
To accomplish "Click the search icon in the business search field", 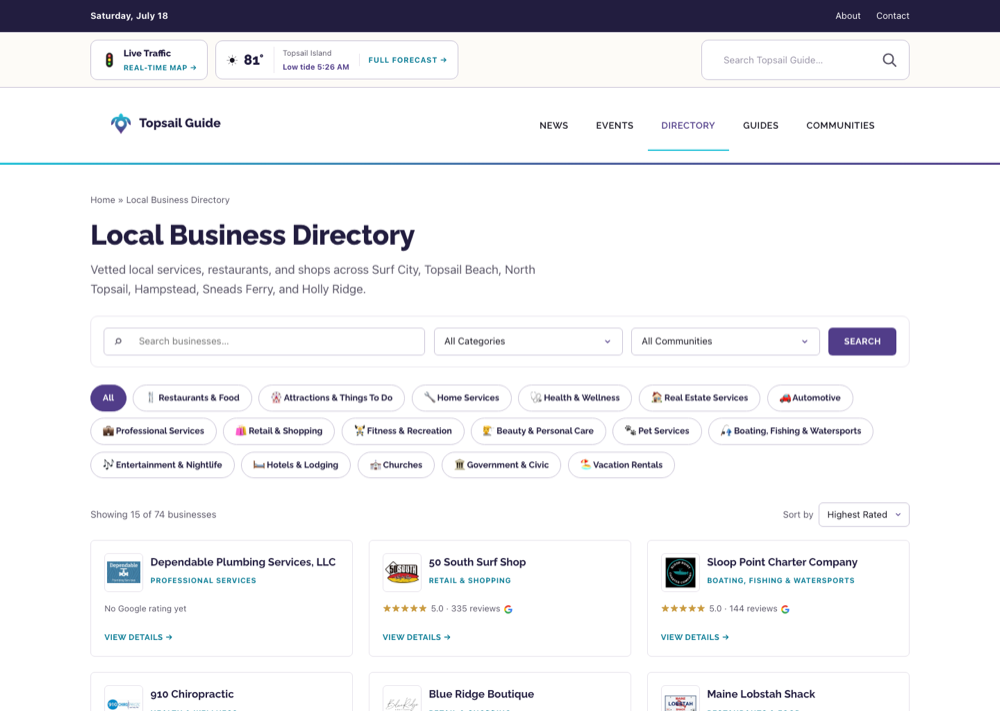I will point(118,341).
